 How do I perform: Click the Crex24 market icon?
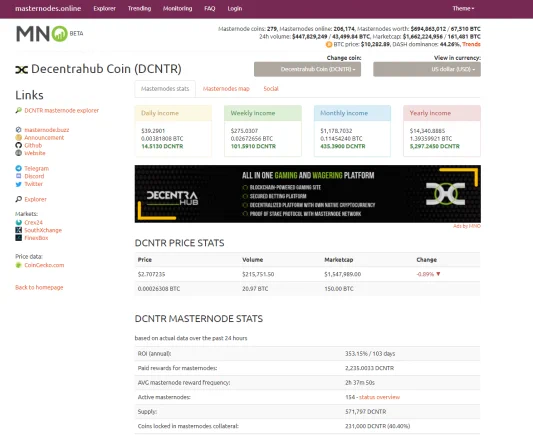click(x=18, y=222)
